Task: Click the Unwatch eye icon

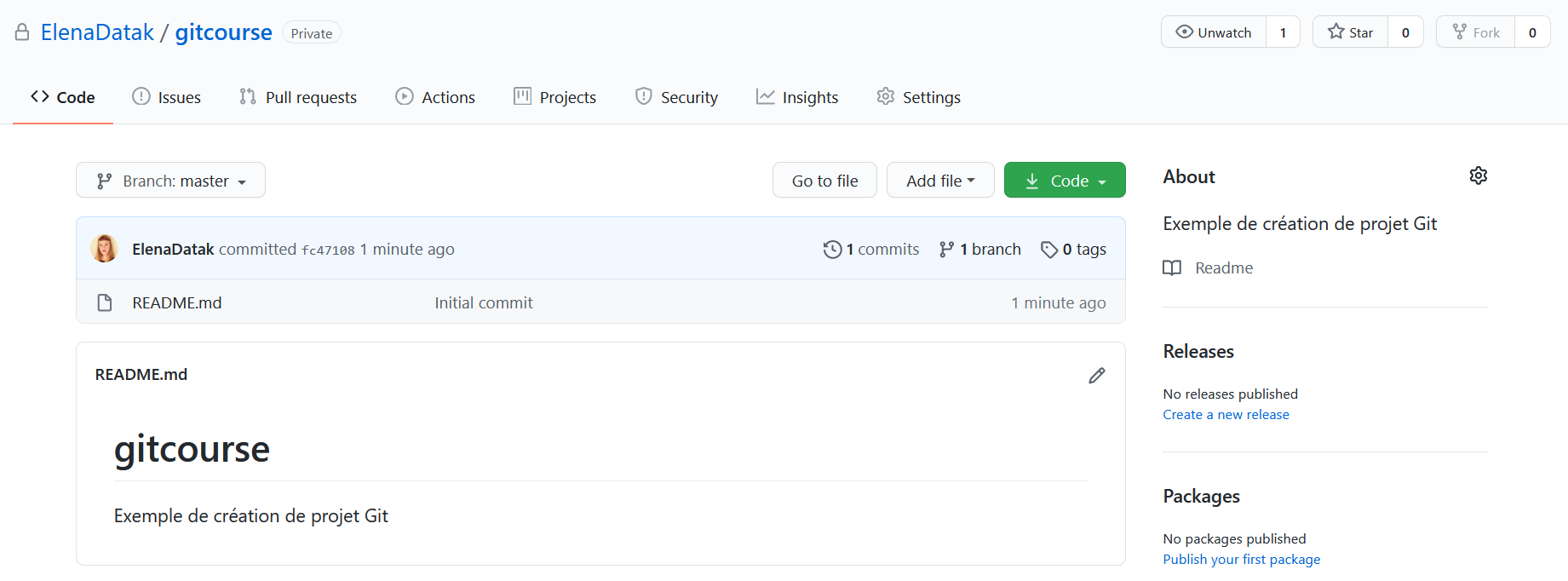Action: tap(1184, 32)
